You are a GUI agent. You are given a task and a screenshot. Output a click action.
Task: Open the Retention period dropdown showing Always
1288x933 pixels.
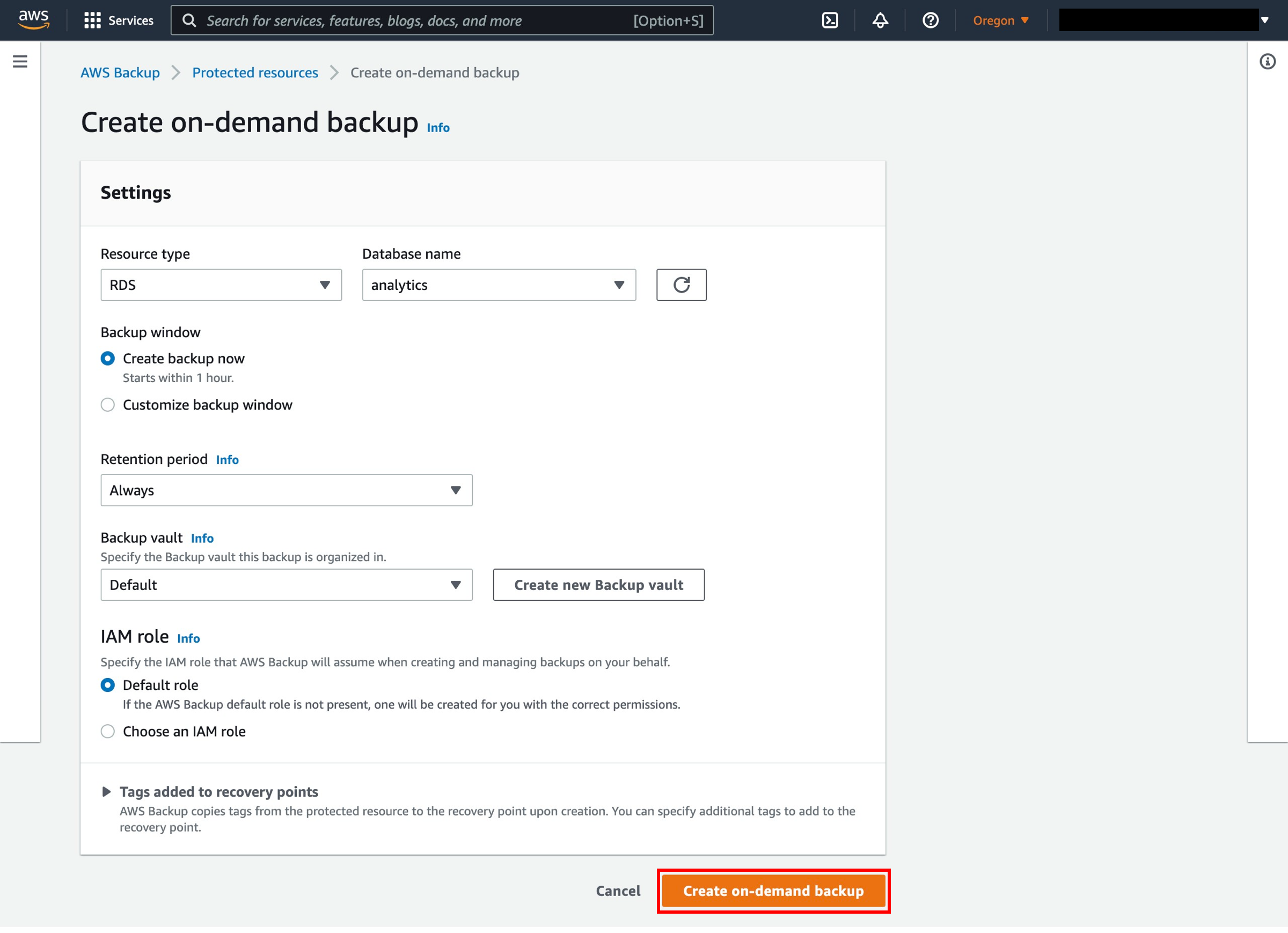(286, 490)
